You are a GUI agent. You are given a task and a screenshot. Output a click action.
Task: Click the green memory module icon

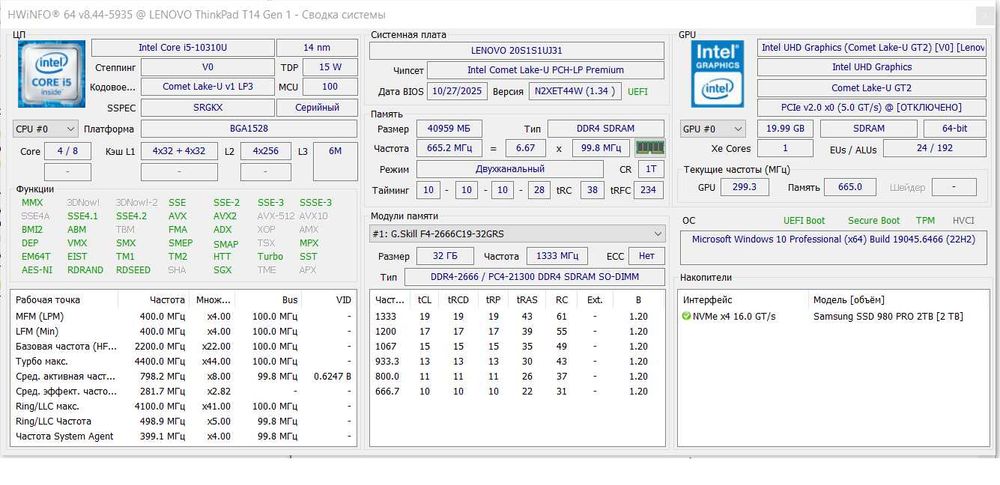tap(650, 148)
